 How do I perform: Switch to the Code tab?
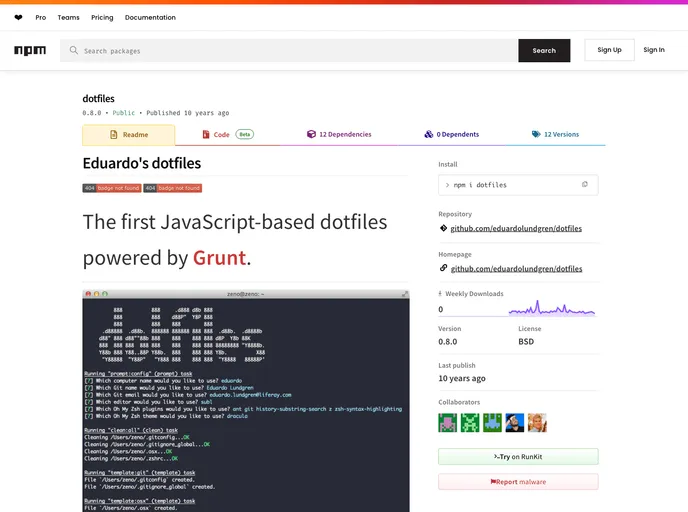tap(228, 135)
